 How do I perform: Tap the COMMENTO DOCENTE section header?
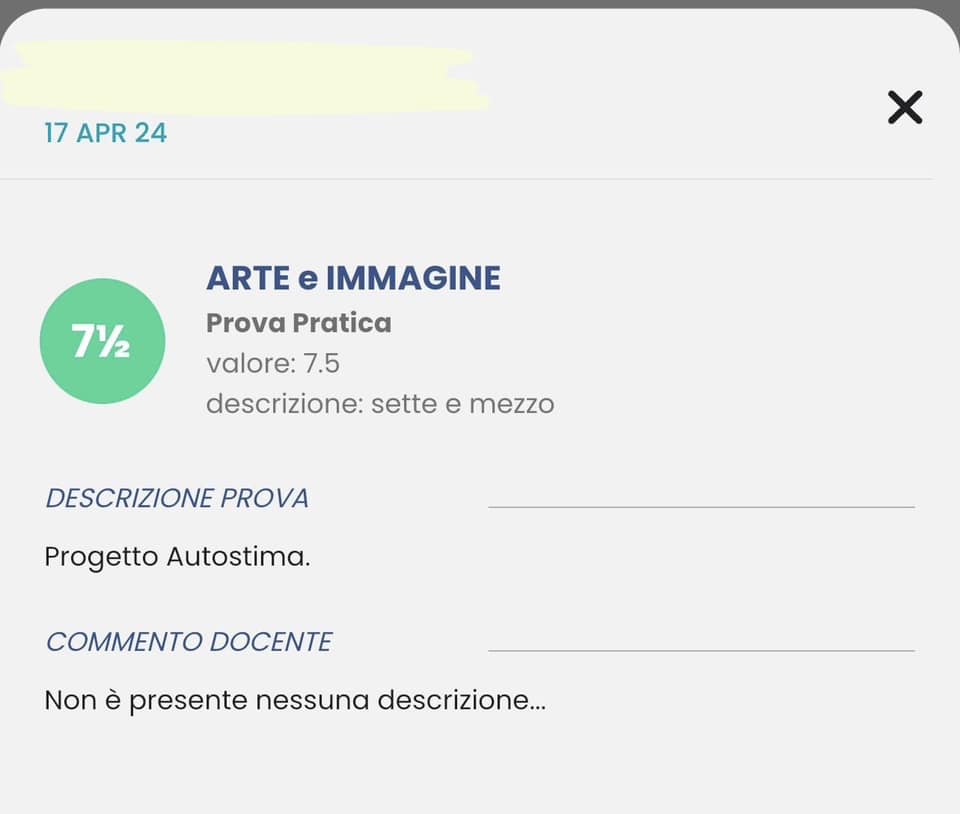coord(189,642)
